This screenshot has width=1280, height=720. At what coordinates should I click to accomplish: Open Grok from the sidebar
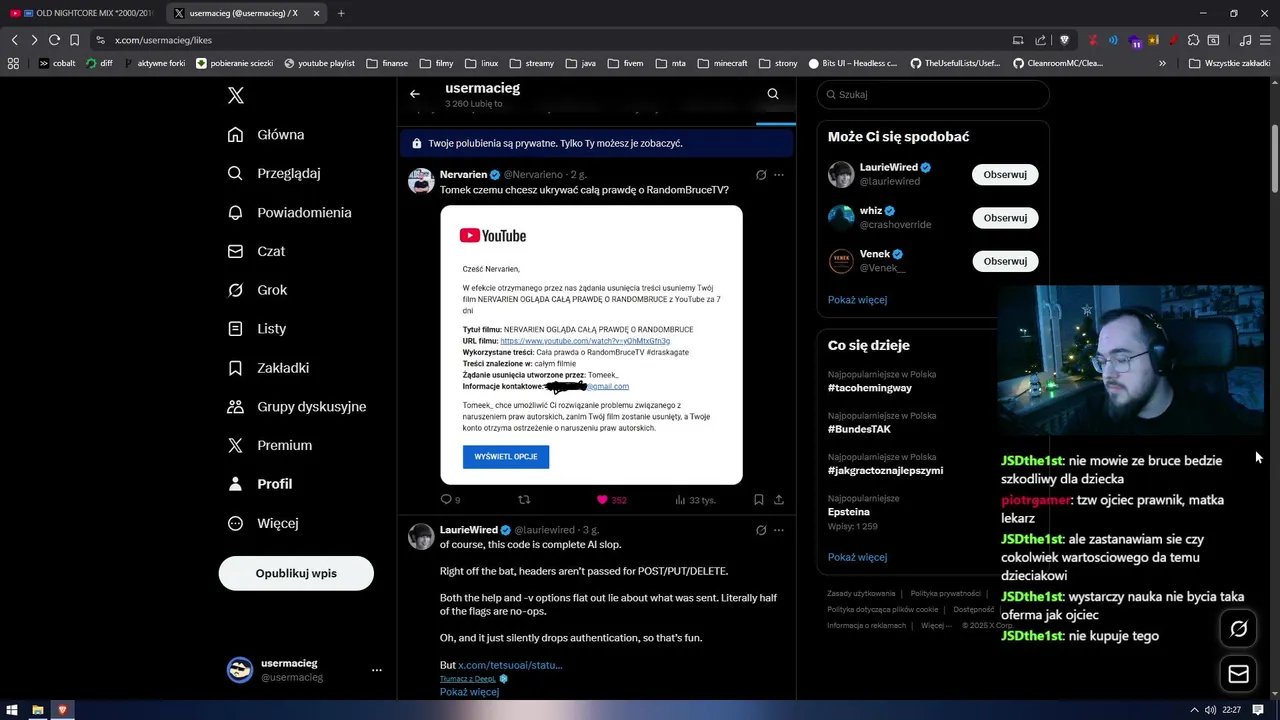pos(257,290)
